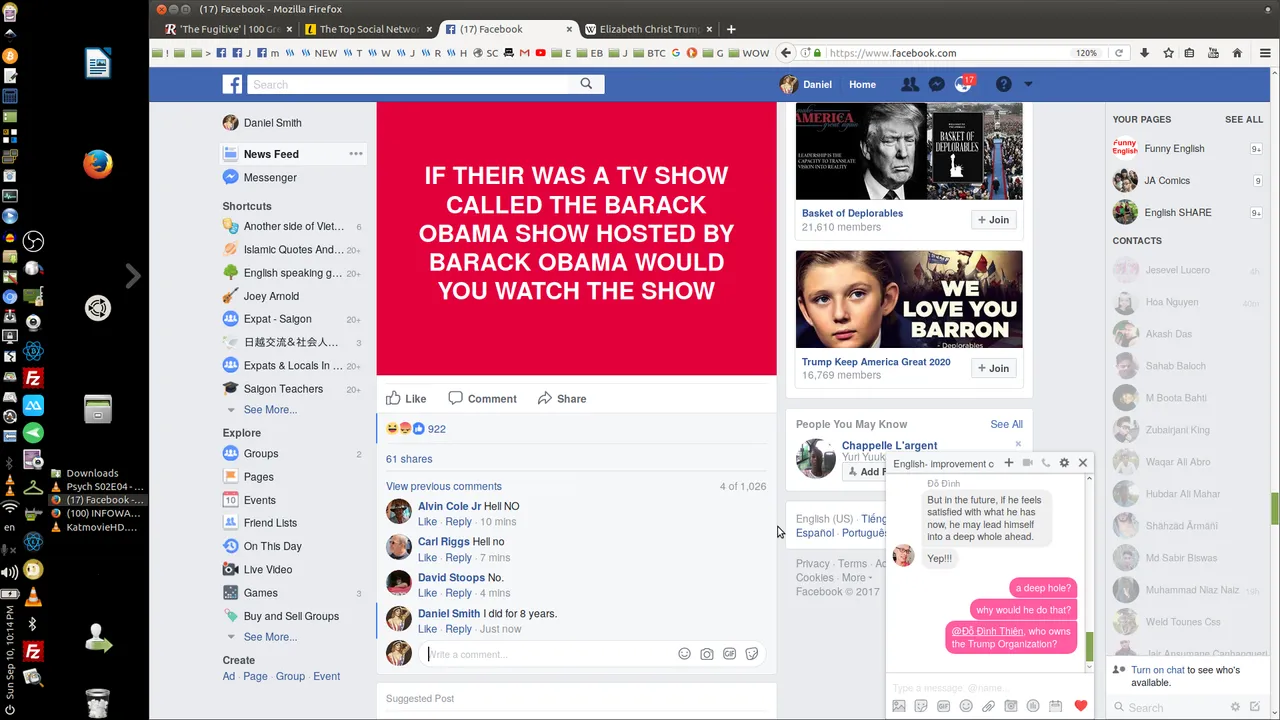1280x720 pixels.
Task: Add people to chat plus icon
Action: coord(1009,463)
